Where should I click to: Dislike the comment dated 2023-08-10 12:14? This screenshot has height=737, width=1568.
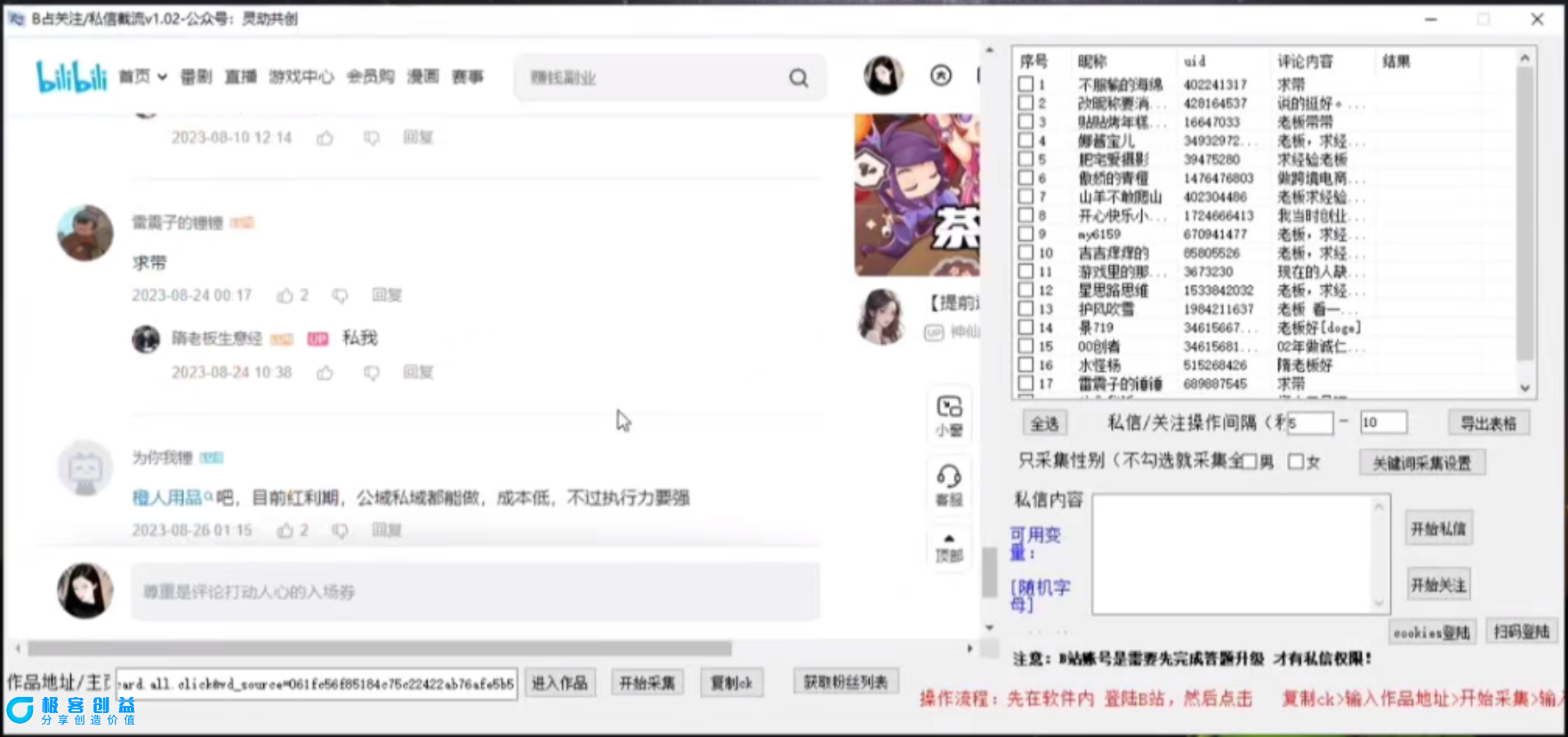pos(372,138)
